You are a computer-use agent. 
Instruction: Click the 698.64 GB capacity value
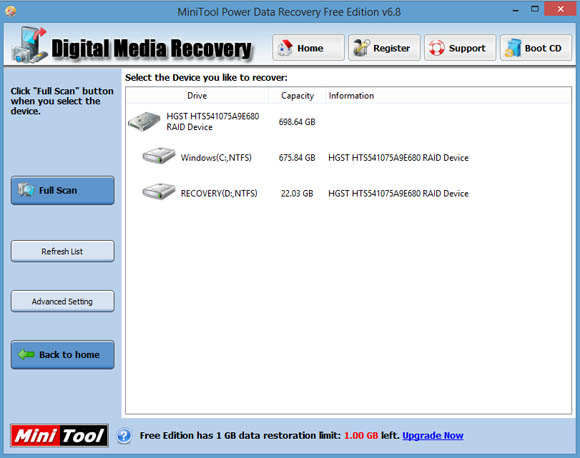click(297, 122)
